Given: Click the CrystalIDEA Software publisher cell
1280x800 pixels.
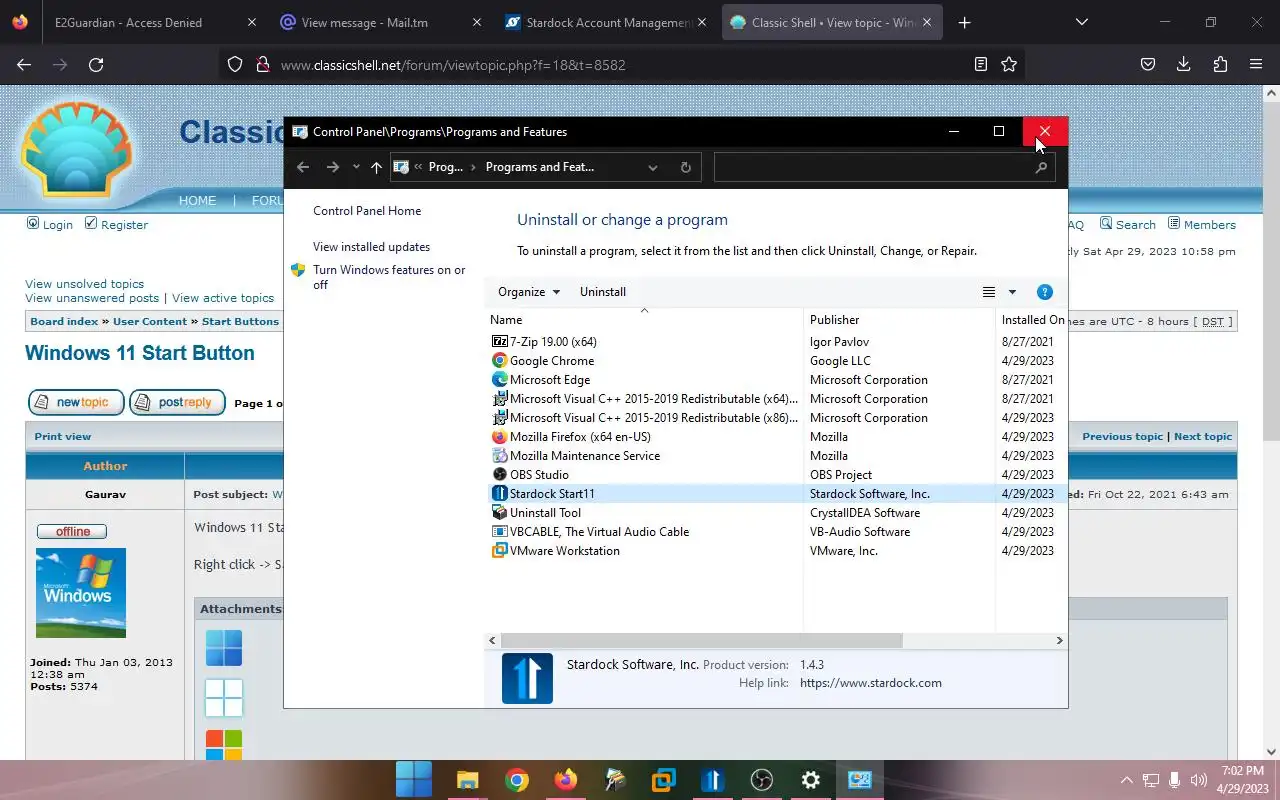Looking at the screenshot, I should (865, 513).
